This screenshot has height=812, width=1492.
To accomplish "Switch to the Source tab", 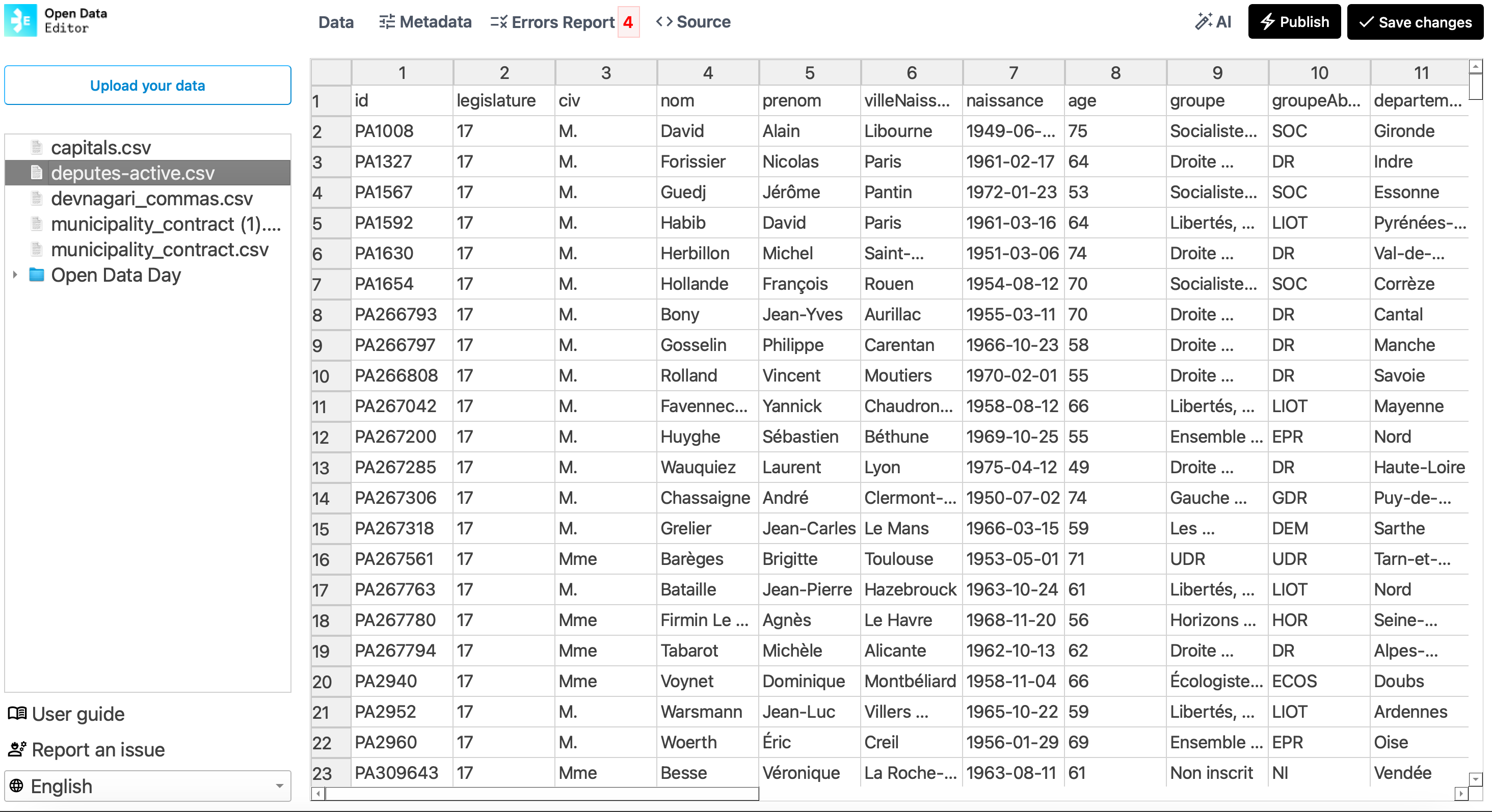I will tap(694, 22).
